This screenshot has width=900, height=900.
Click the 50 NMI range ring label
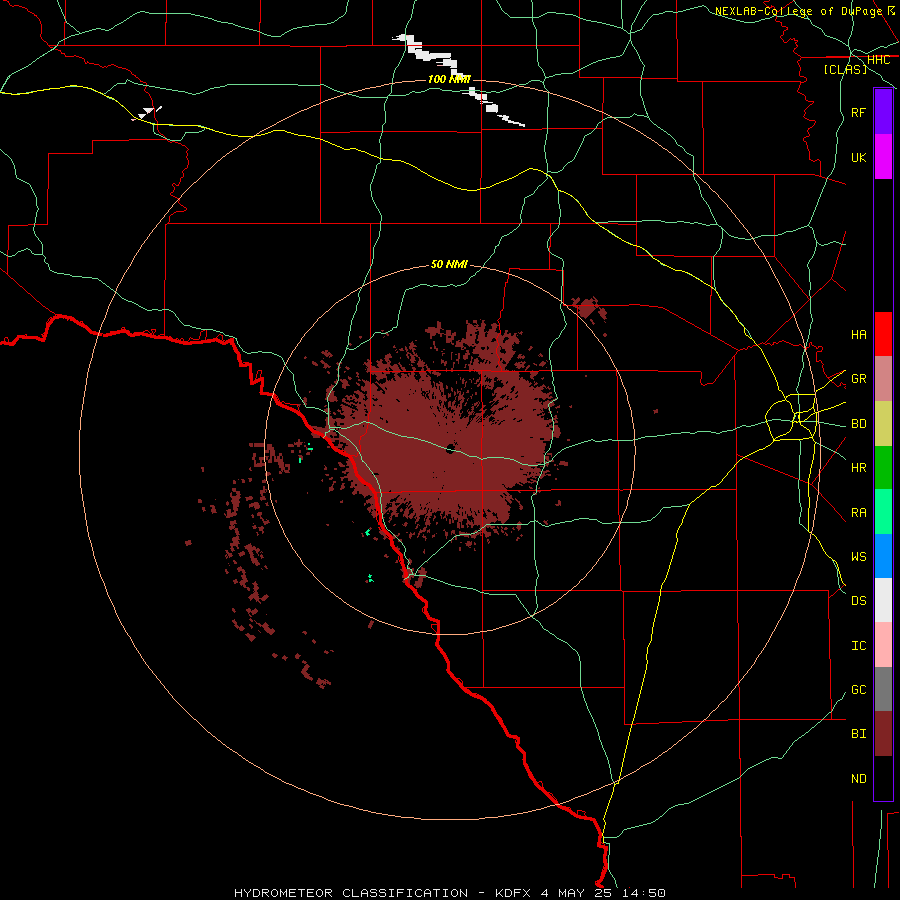449,265
